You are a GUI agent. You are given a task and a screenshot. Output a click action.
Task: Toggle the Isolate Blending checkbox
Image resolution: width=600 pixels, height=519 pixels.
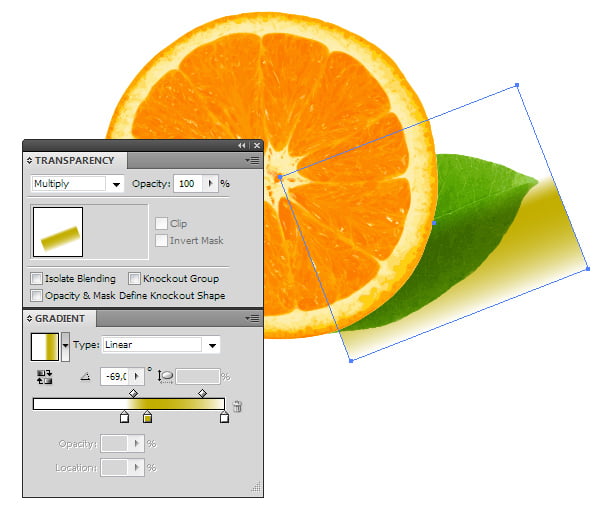[36, 278]
